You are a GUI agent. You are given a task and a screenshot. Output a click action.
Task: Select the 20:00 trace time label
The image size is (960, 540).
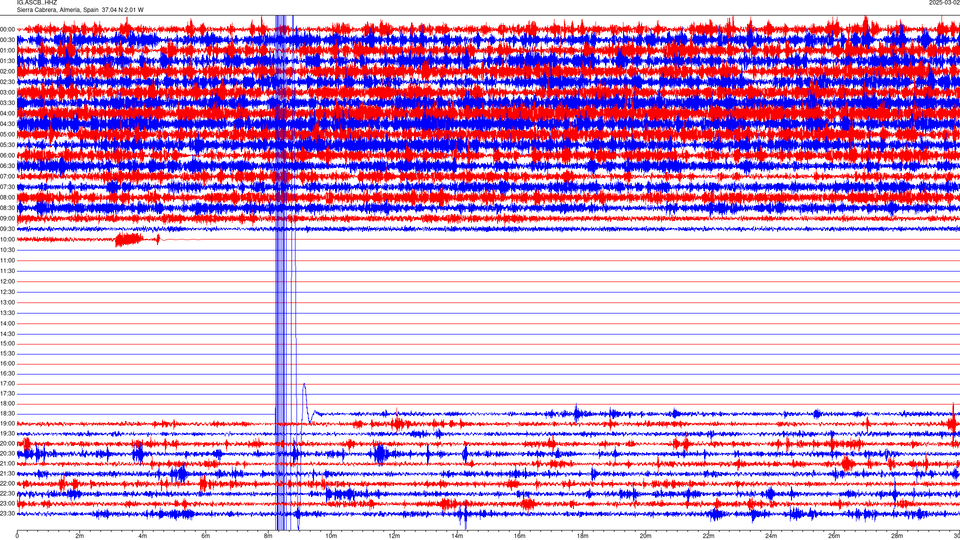(7, 444)
